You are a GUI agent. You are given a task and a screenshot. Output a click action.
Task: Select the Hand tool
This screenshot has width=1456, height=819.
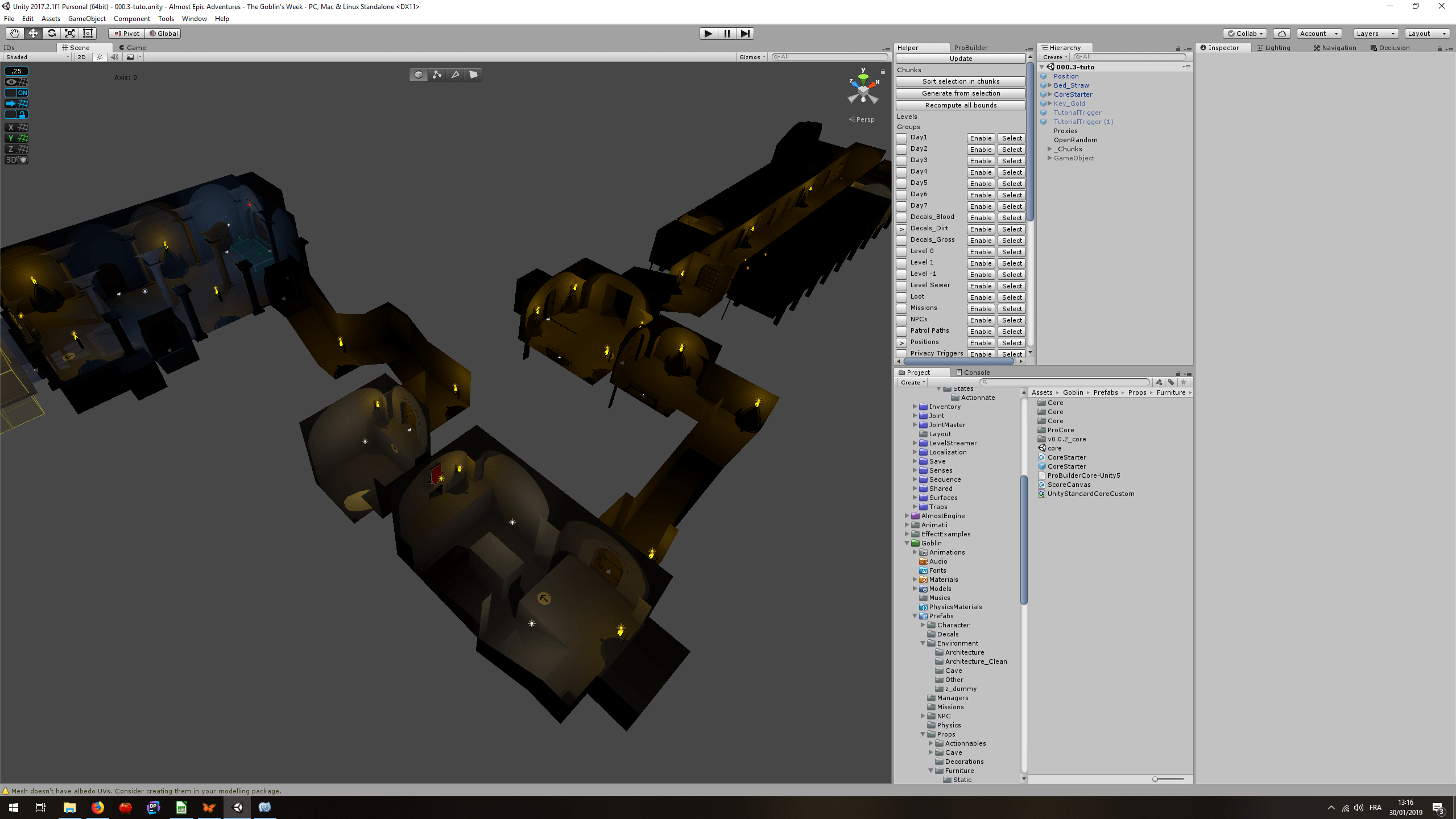[x=15, y=34]
